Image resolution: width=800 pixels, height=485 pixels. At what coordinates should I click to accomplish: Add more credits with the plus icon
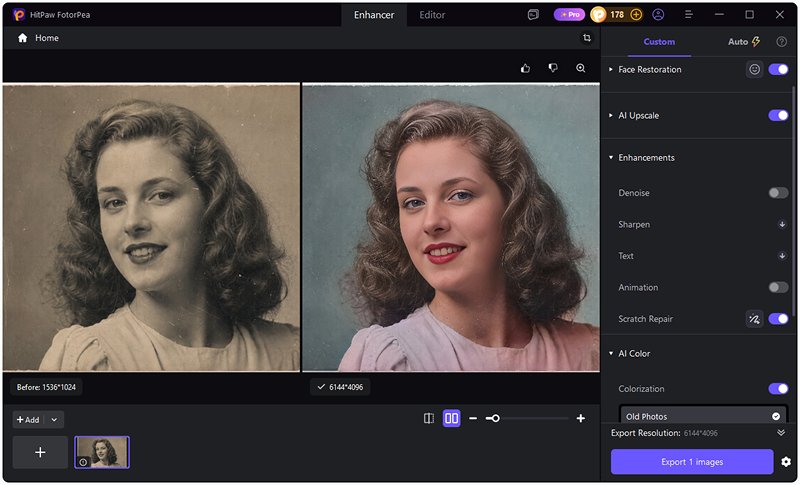tap(636, 15)
